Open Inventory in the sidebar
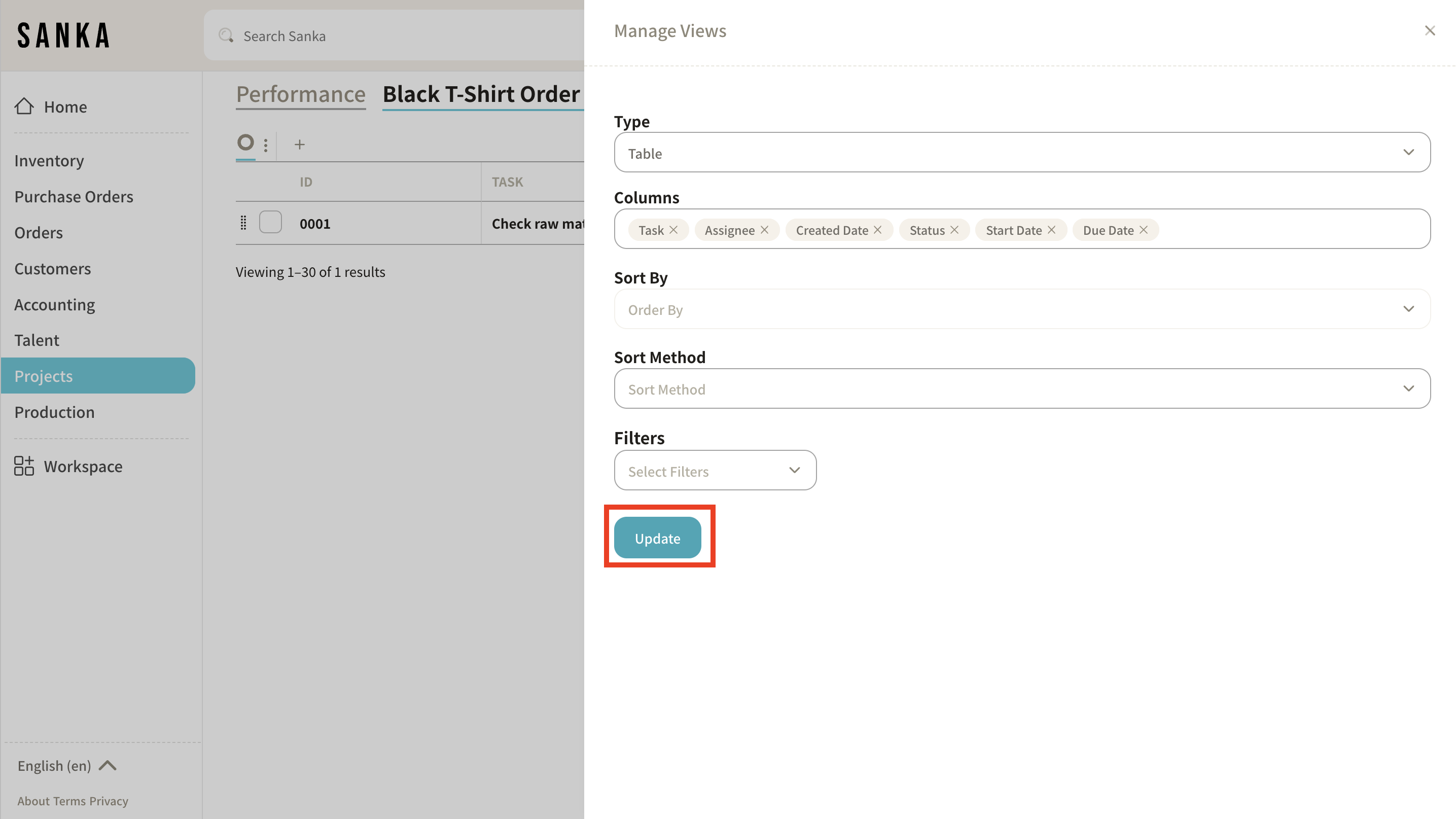 click(49, 161)
